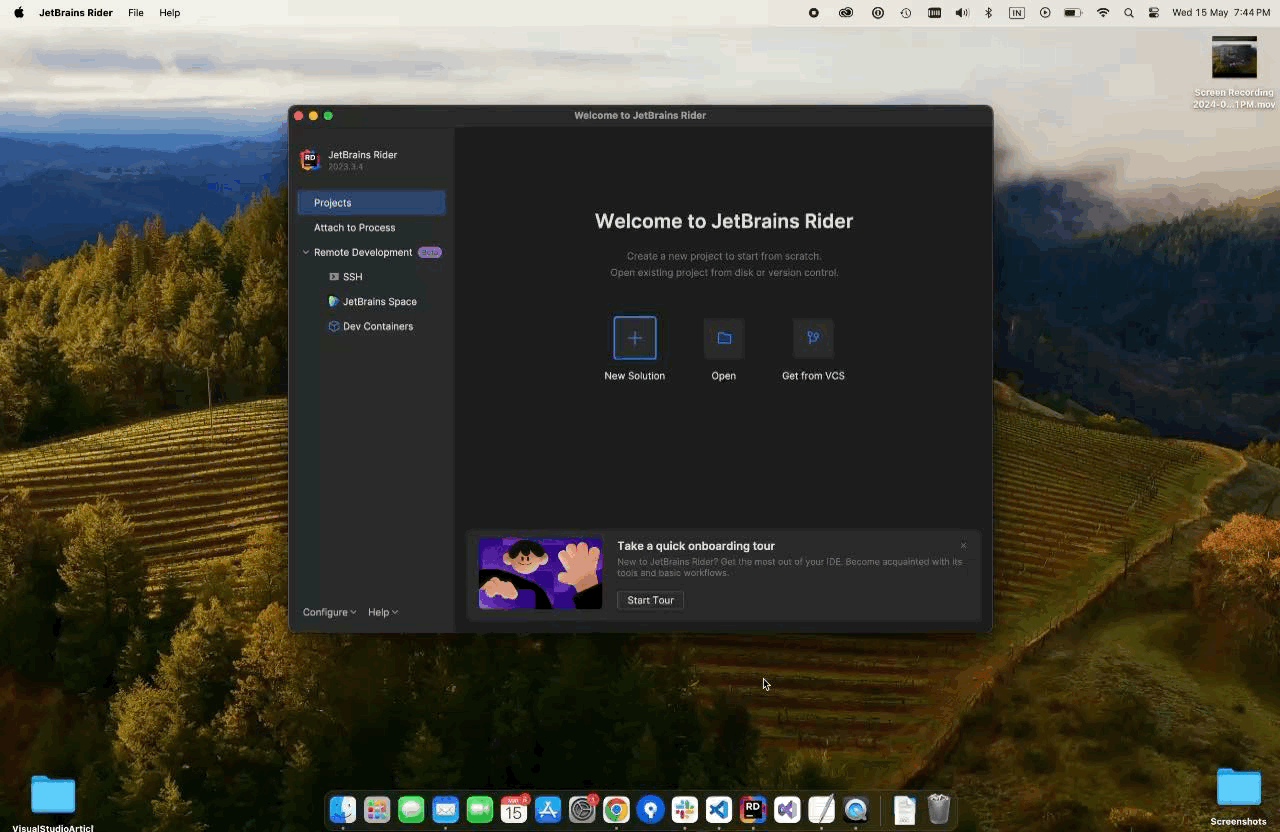Select SSH under Remote Development

pos(352,277)
